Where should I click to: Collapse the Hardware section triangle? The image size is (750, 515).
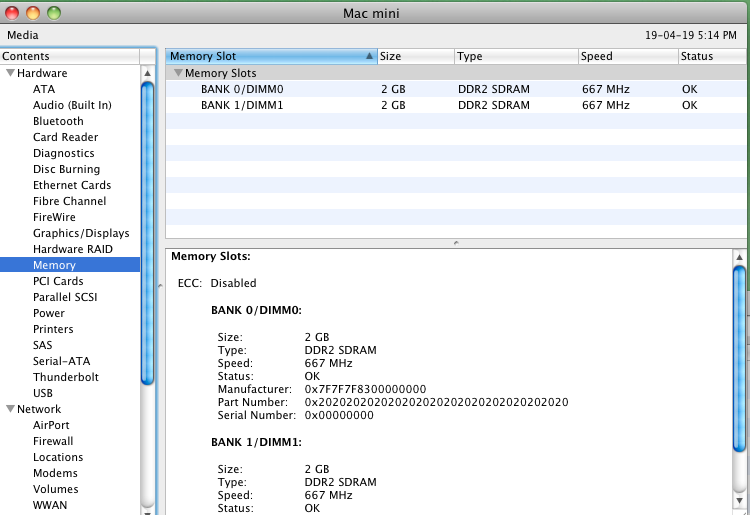click(11, 73)
